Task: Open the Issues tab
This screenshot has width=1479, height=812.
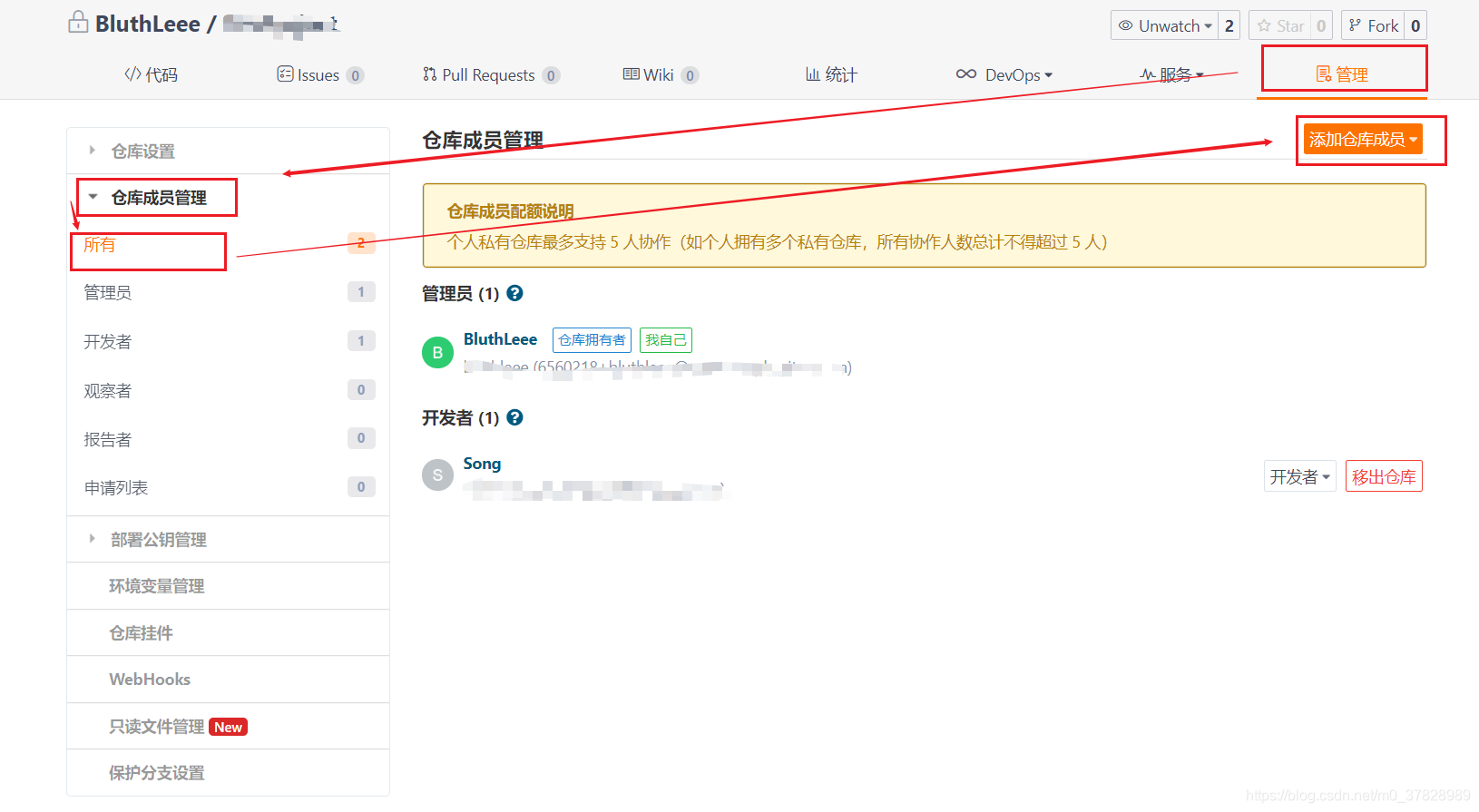Action: pos(320,74)
